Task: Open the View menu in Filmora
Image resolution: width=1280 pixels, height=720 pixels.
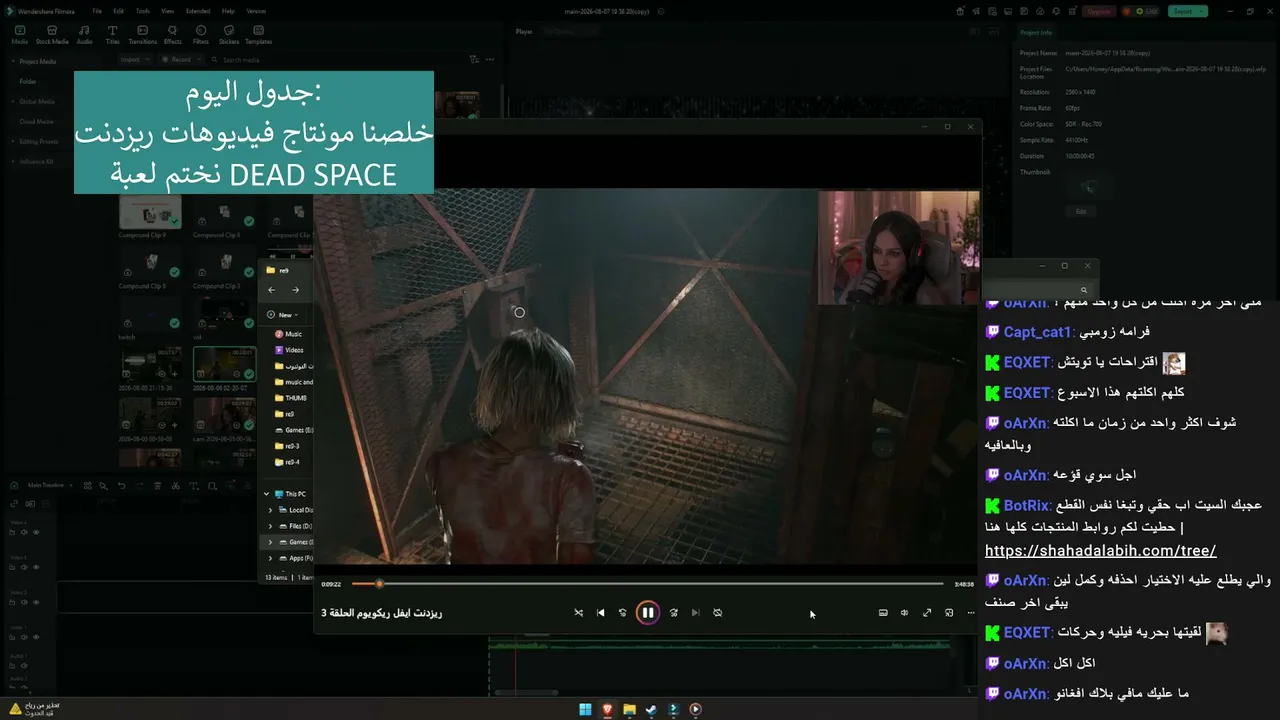Action: [167, 11]
